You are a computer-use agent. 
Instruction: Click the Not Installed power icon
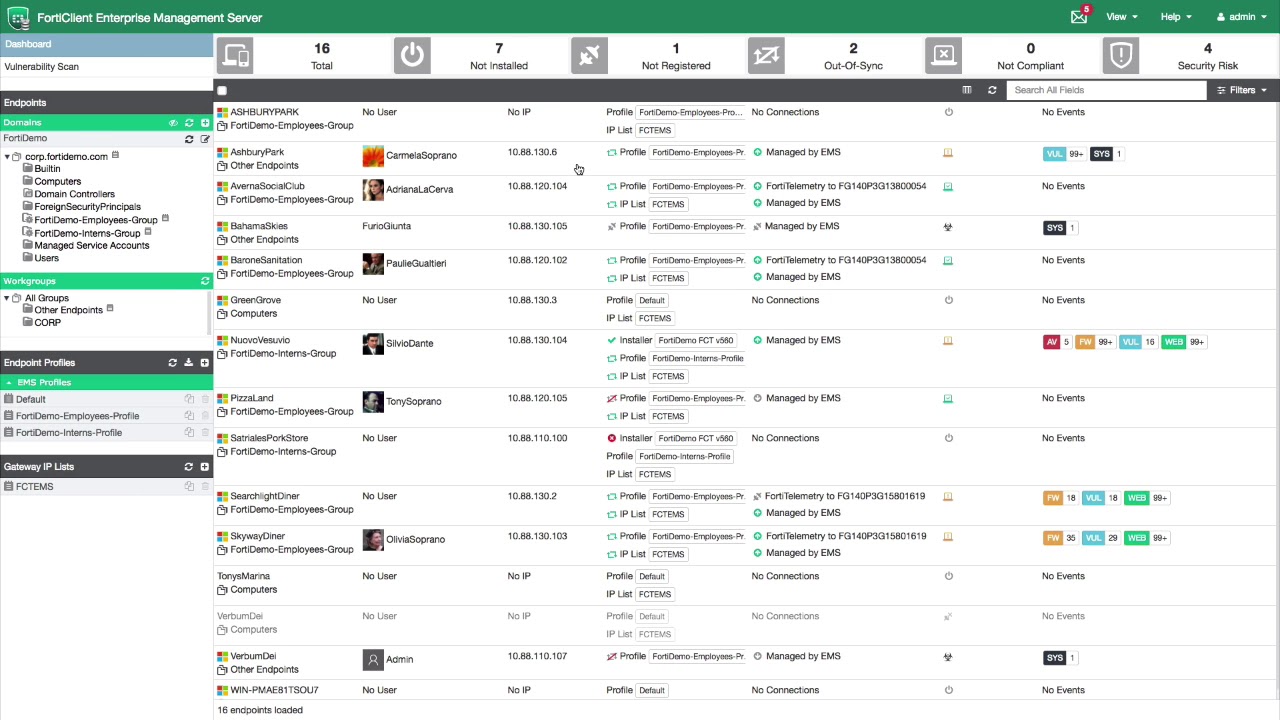coord(412,56)
